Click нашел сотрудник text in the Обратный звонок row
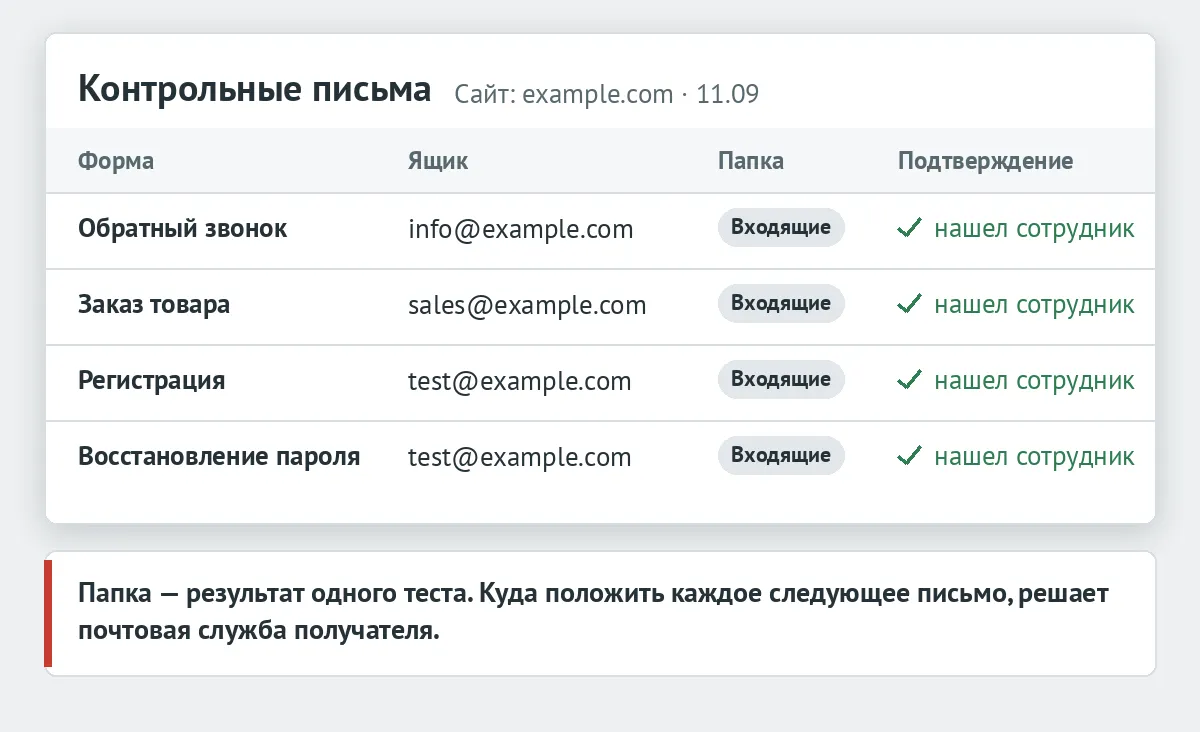Image resolution: width=1200 pixels, height=732 pixels. [x=1035, y=230]
